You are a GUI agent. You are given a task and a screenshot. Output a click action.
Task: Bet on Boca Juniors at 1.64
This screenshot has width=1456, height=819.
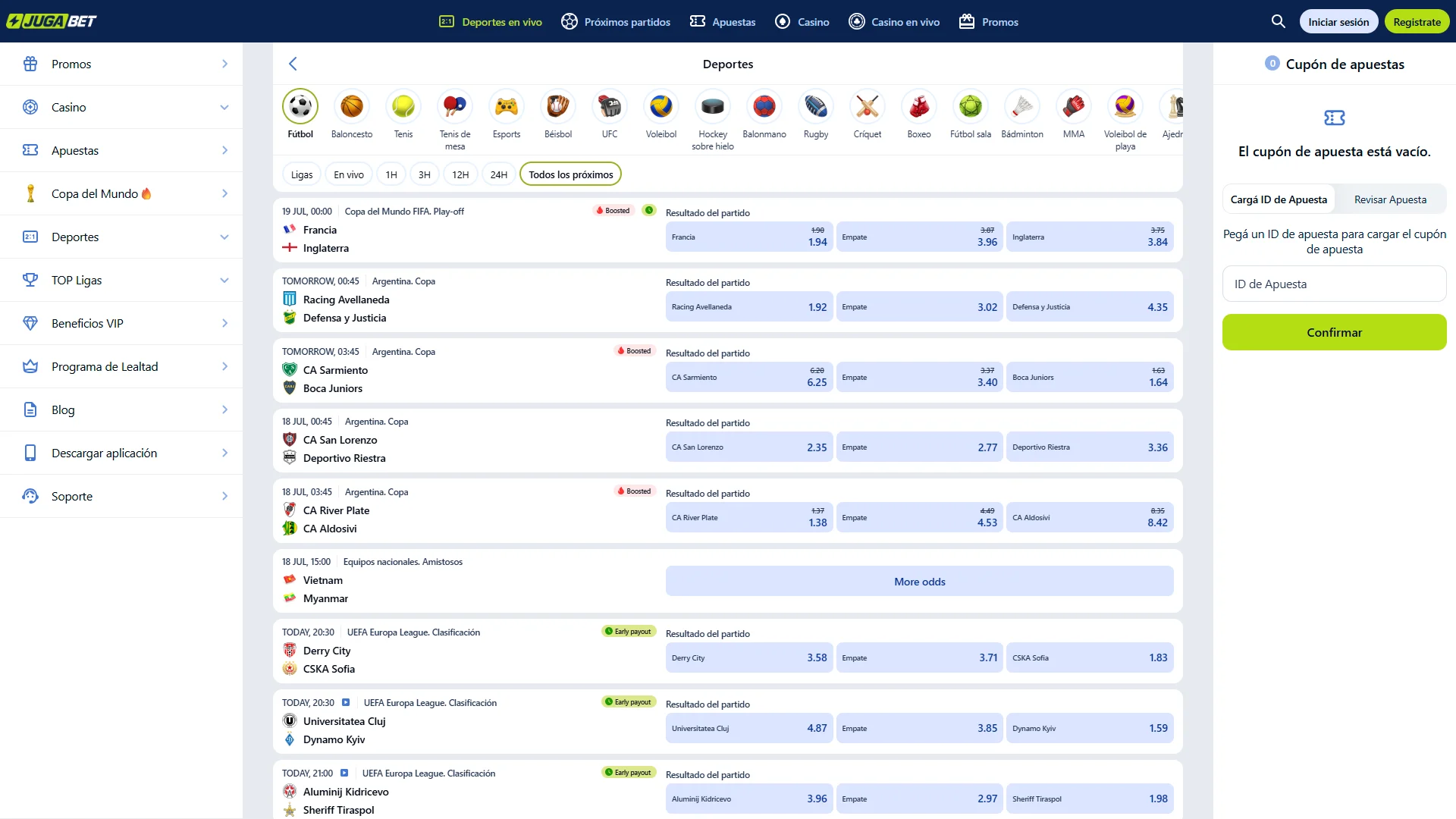(1090, 377)
